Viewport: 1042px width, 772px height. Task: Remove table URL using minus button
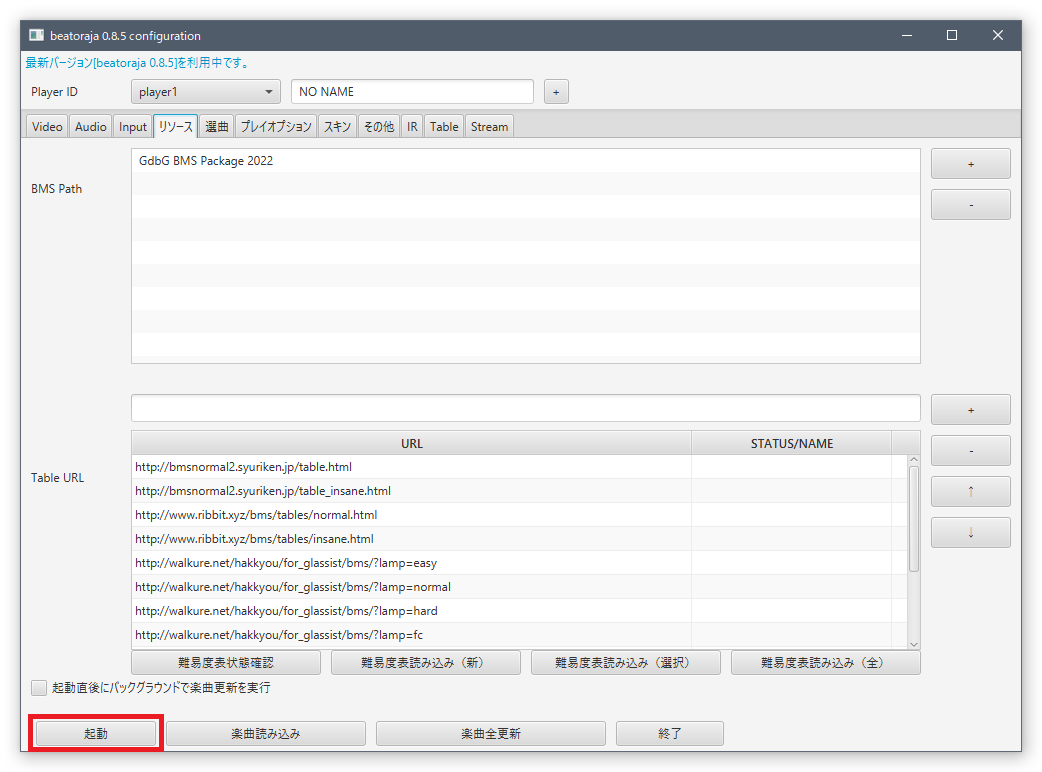[970, 451]
